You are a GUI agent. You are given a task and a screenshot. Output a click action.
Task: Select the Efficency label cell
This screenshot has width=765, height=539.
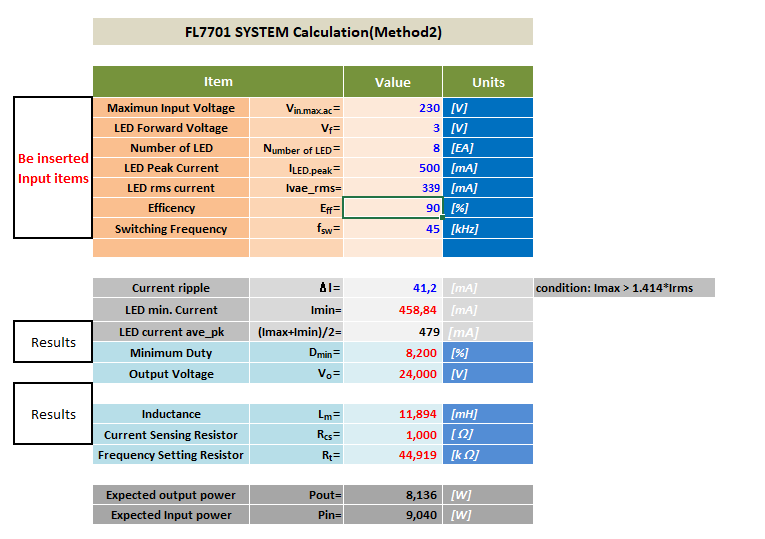click(171, 208)
